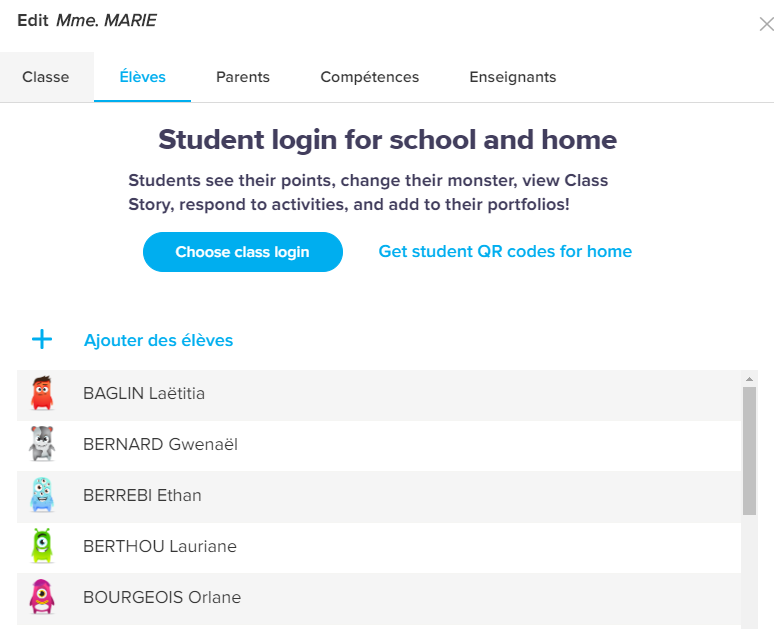Select student BERREBI Ethan by name
774x629 pixels.
[142, 495]
